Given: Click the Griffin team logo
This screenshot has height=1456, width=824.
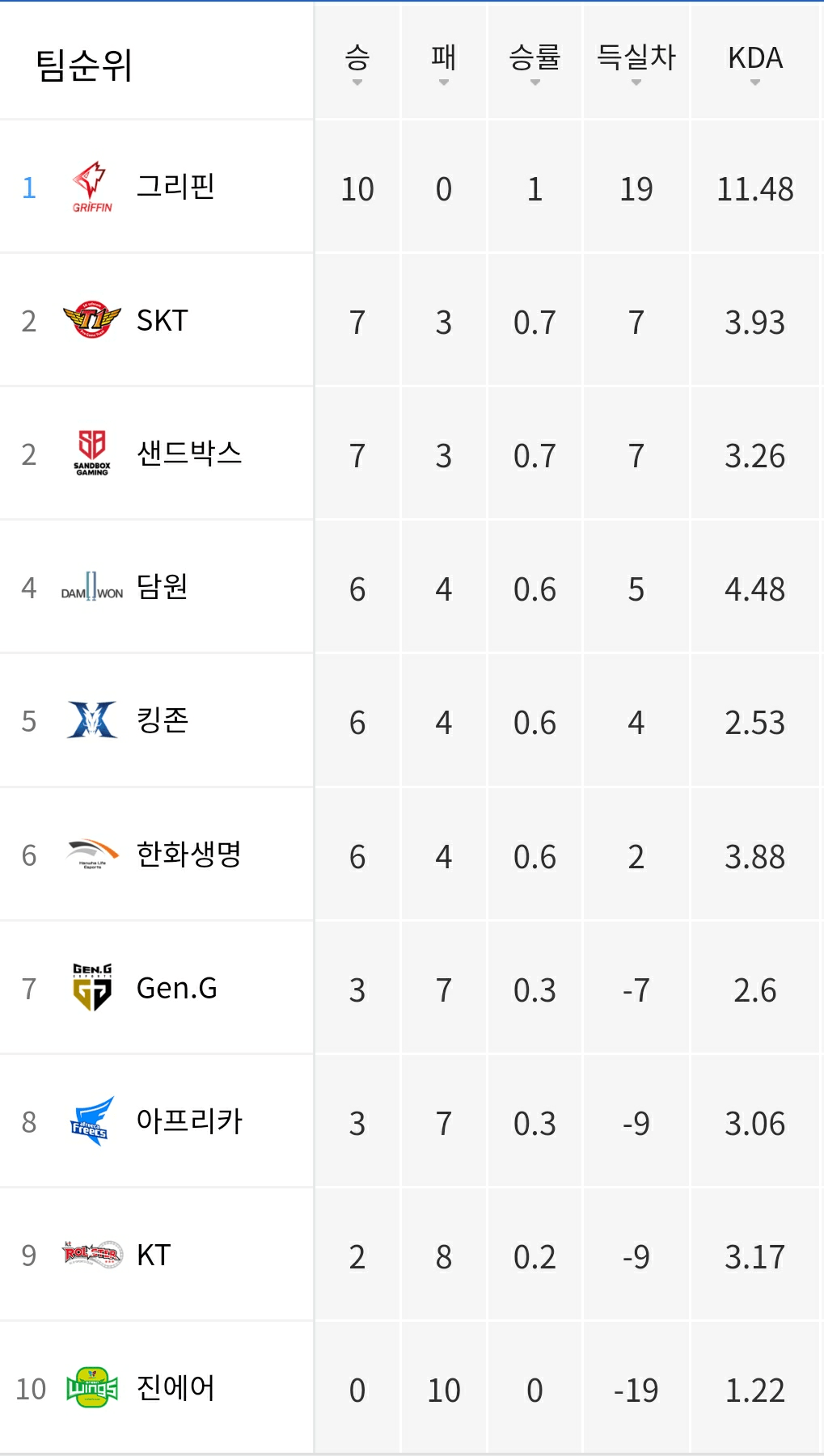Looking at the screenshot, I should pyautogui.click(x=91, y=187).
